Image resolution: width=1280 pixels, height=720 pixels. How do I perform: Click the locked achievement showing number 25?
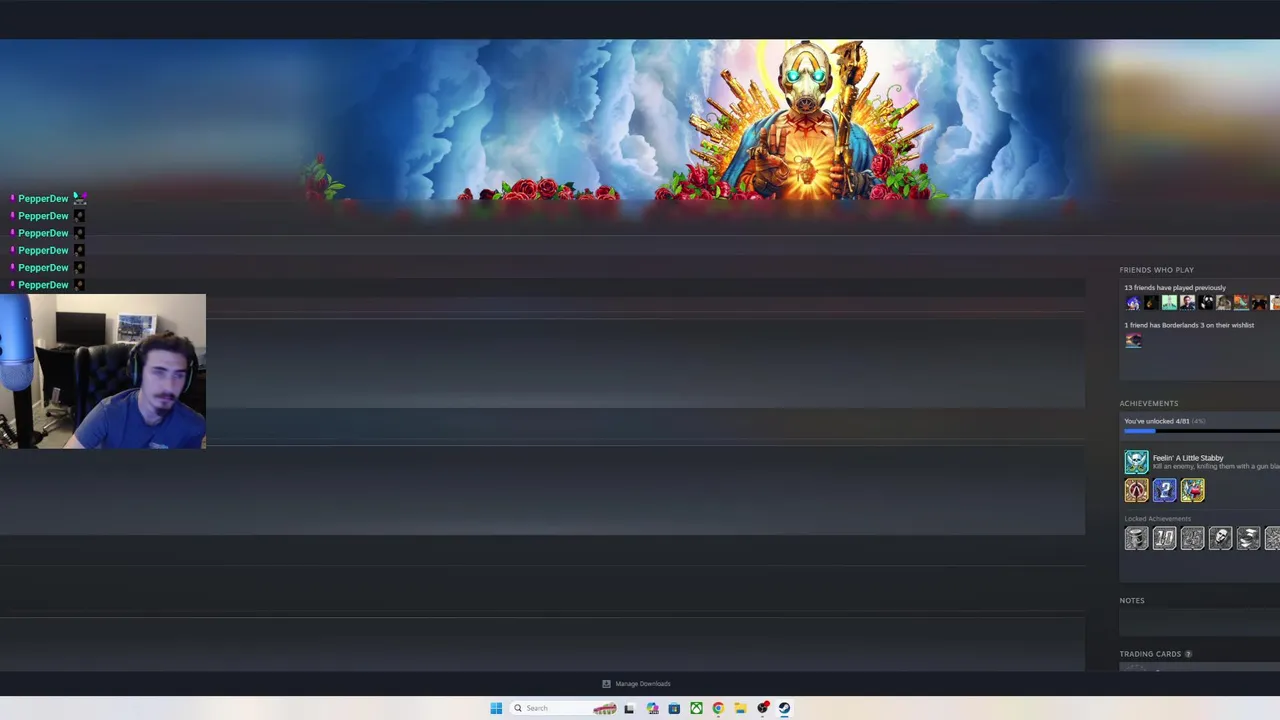coord(1192,539)
